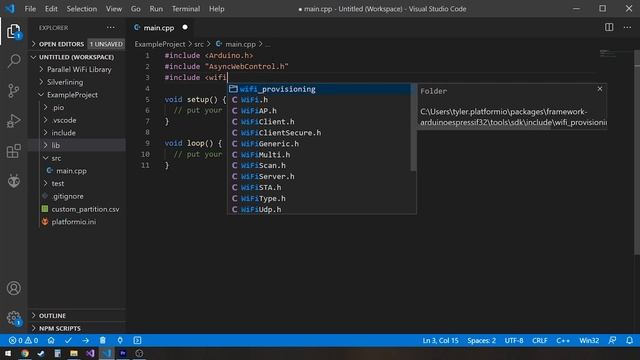Image resolution: width=640 pixels, height=360 pixels.
Task: Click the errors and warnings status indicator
Action: pos(24,340)
